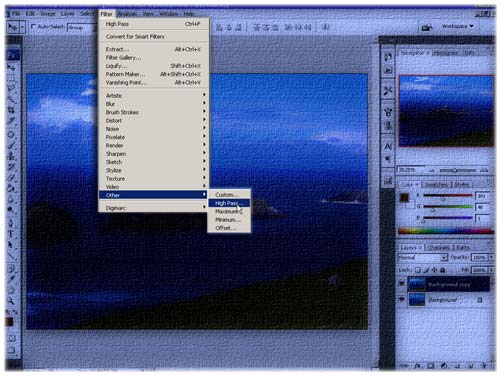Viewport: 500px width, 375px height.
Task: Select the Background copy layer thumbnail
Action: (x=416, y=284)
